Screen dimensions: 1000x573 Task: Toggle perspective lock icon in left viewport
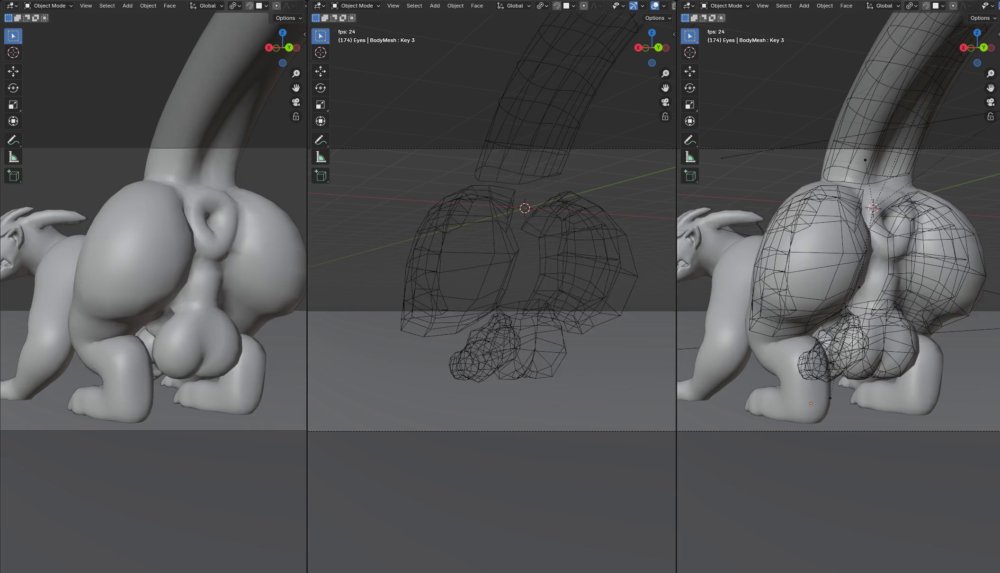tap(296, 117)
